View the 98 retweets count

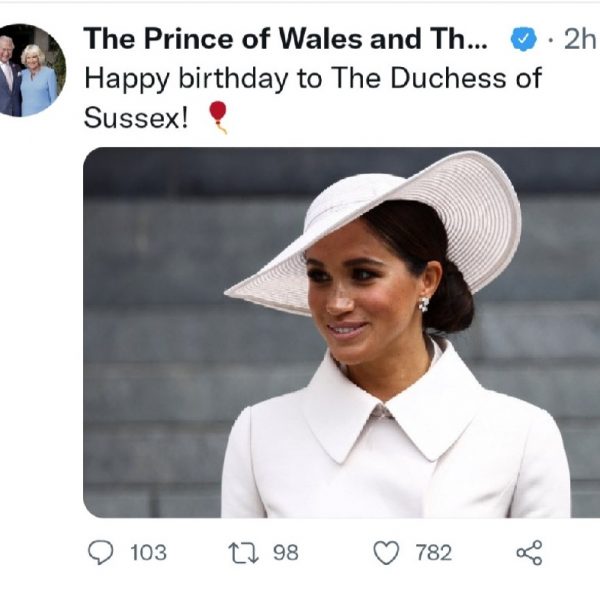[285, 553]
